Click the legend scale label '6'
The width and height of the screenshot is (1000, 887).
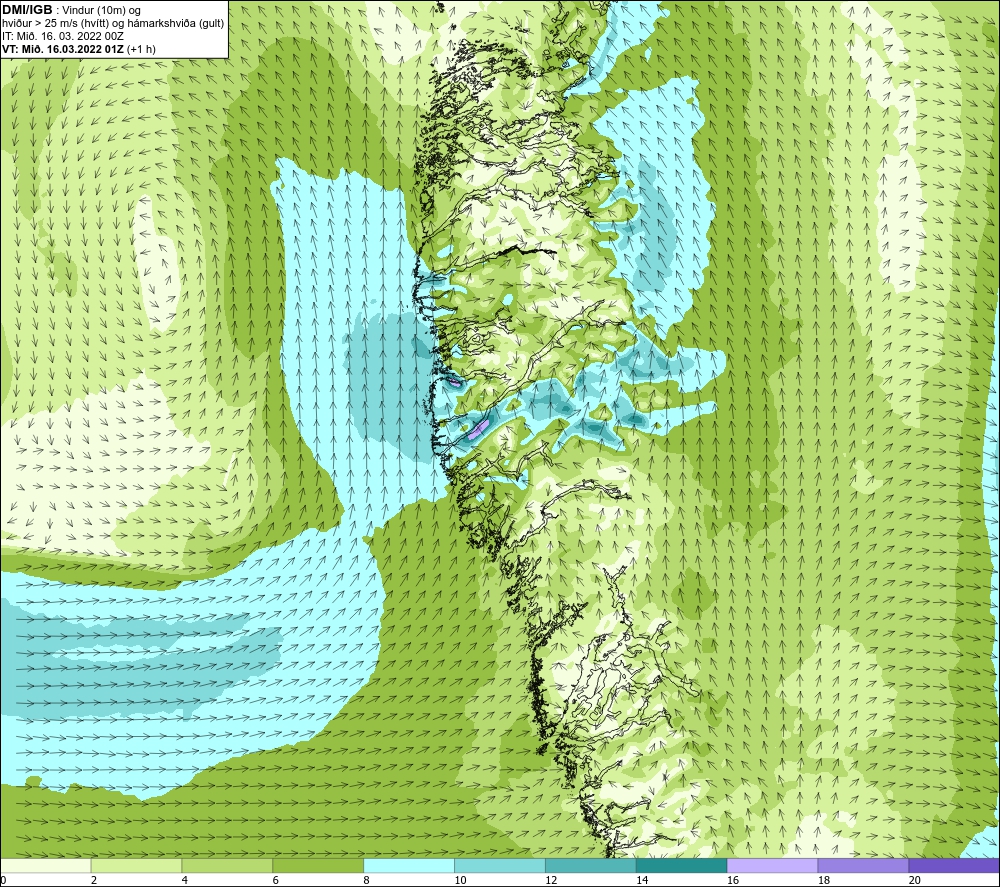[x=276, y=881]
